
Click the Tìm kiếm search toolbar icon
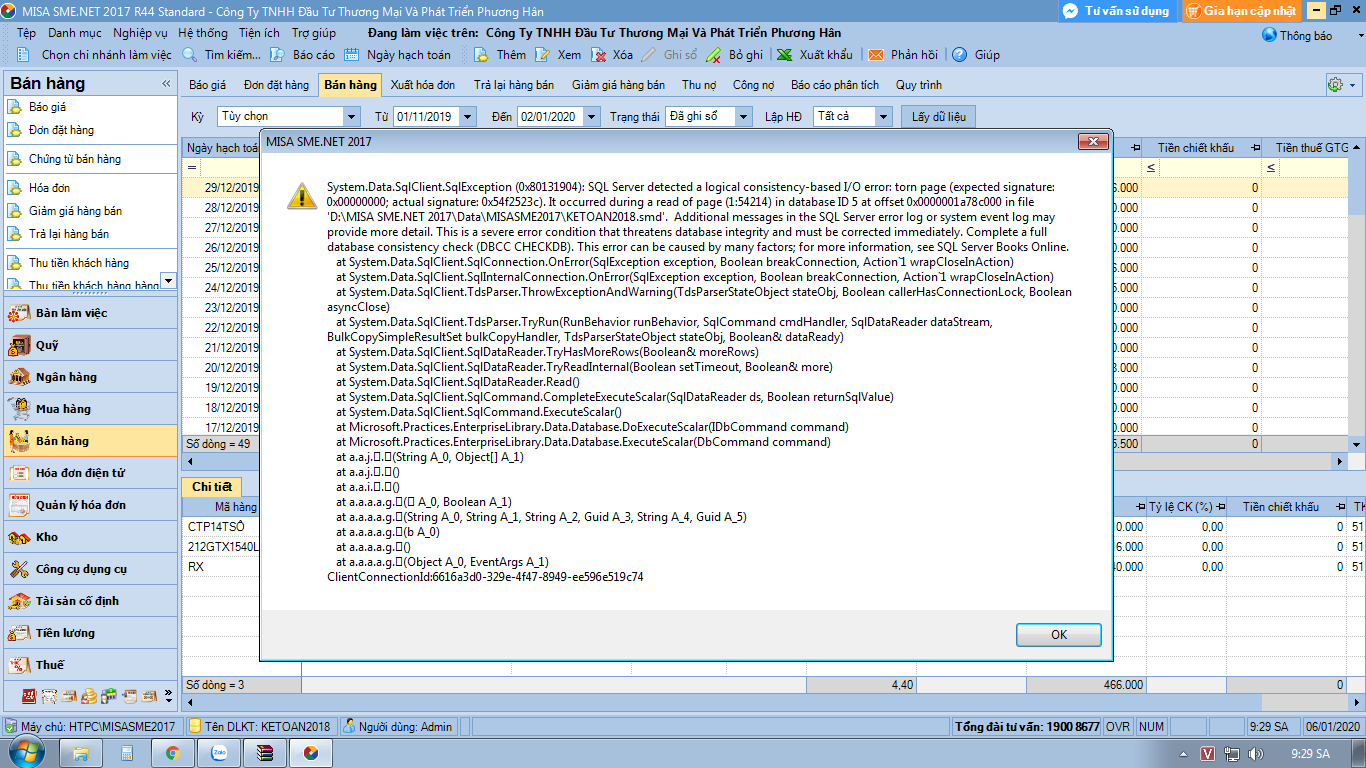pyautogui.click(x=191, y=55)
